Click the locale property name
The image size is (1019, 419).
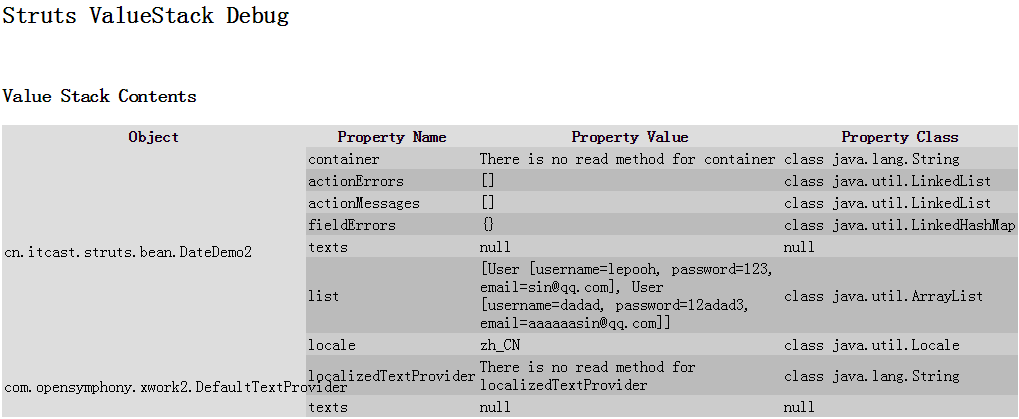332,345
